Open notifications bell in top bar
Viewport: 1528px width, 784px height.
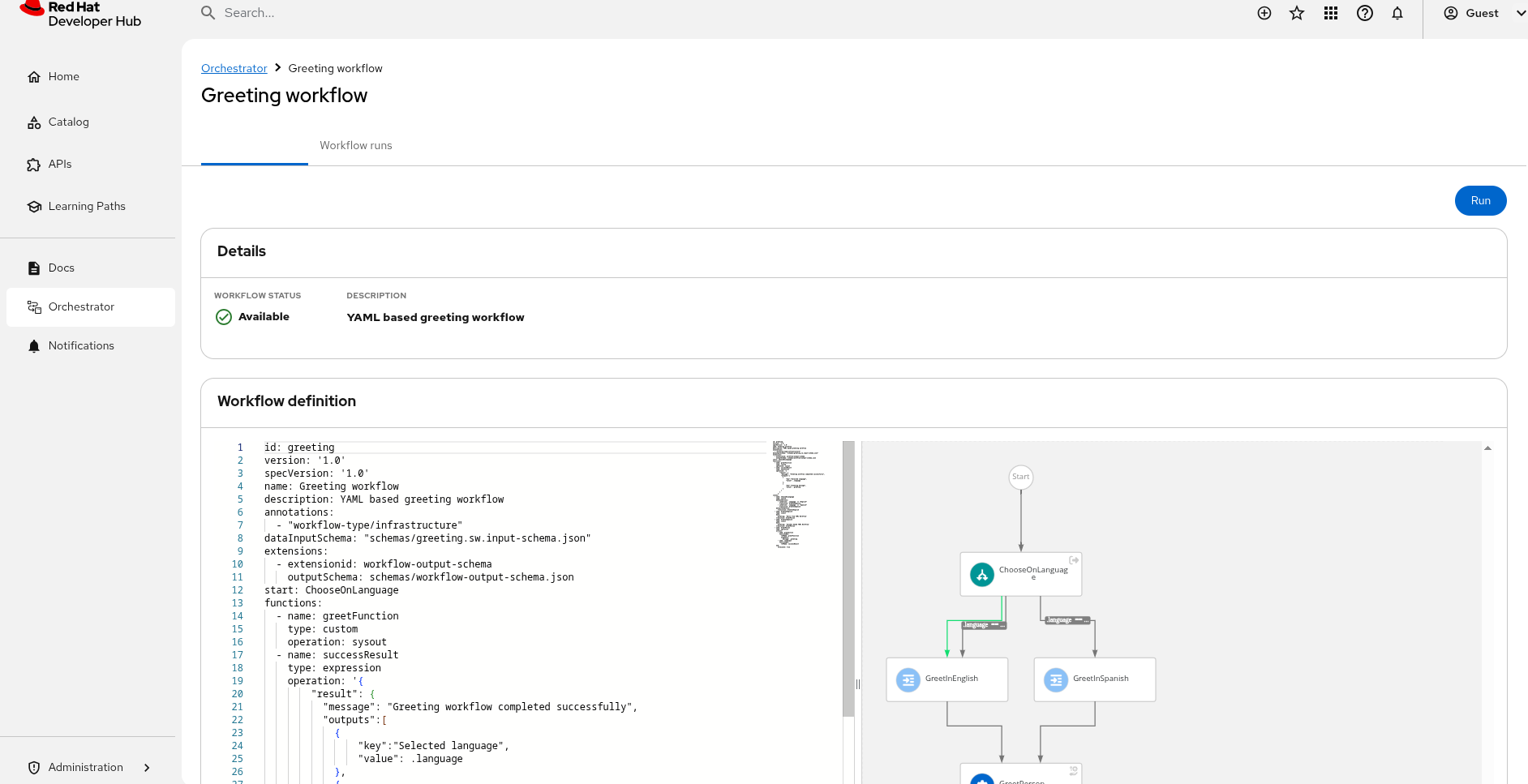pos(1397,13)
